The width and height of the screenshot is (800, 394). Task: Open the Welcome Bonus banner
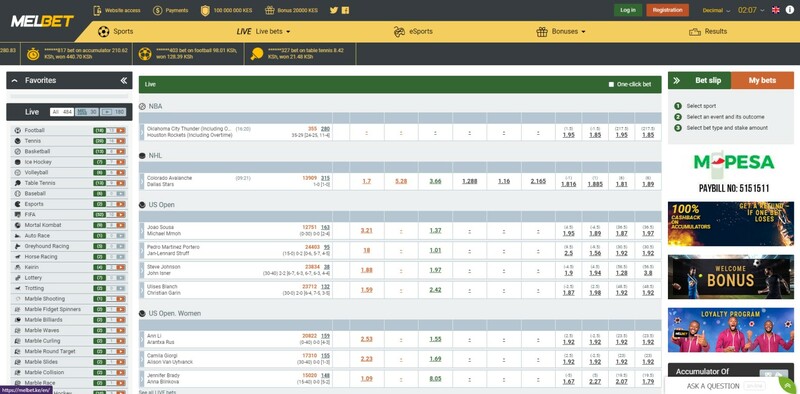coord(731,277)
